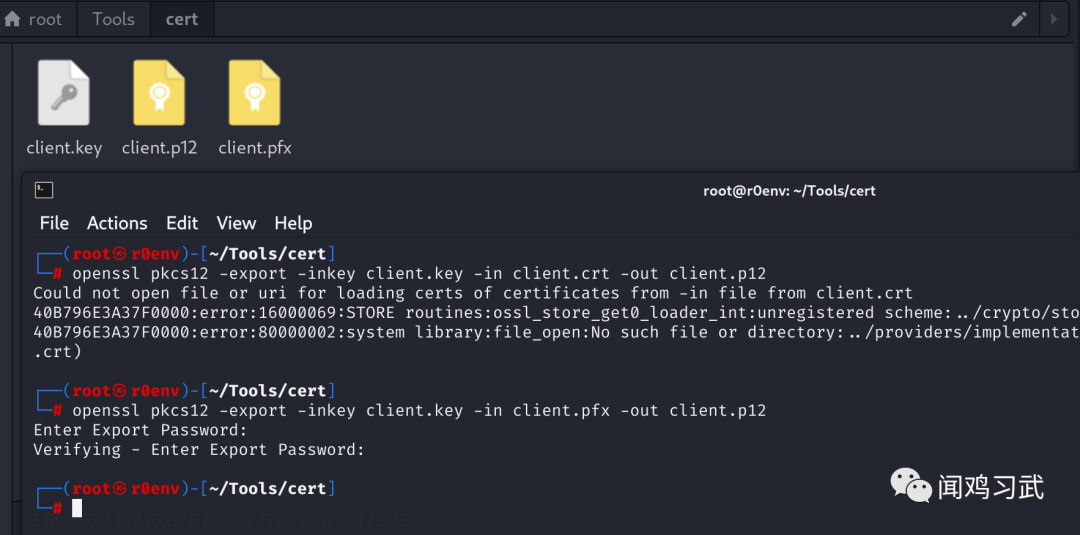Click the terminal title root@r0env: ~/Tools/cert
The width and height of the screenshot is (1080, 535).
(789, 190)
